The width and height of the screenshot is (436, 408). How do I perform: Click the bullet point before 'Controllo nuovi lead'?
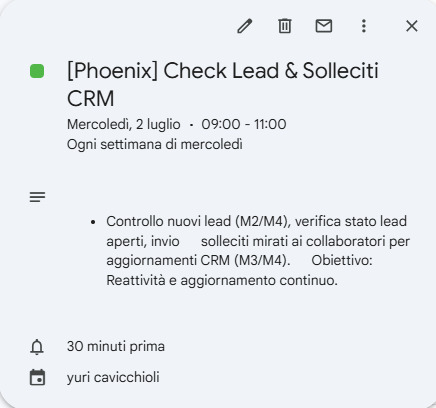point(93,222)
